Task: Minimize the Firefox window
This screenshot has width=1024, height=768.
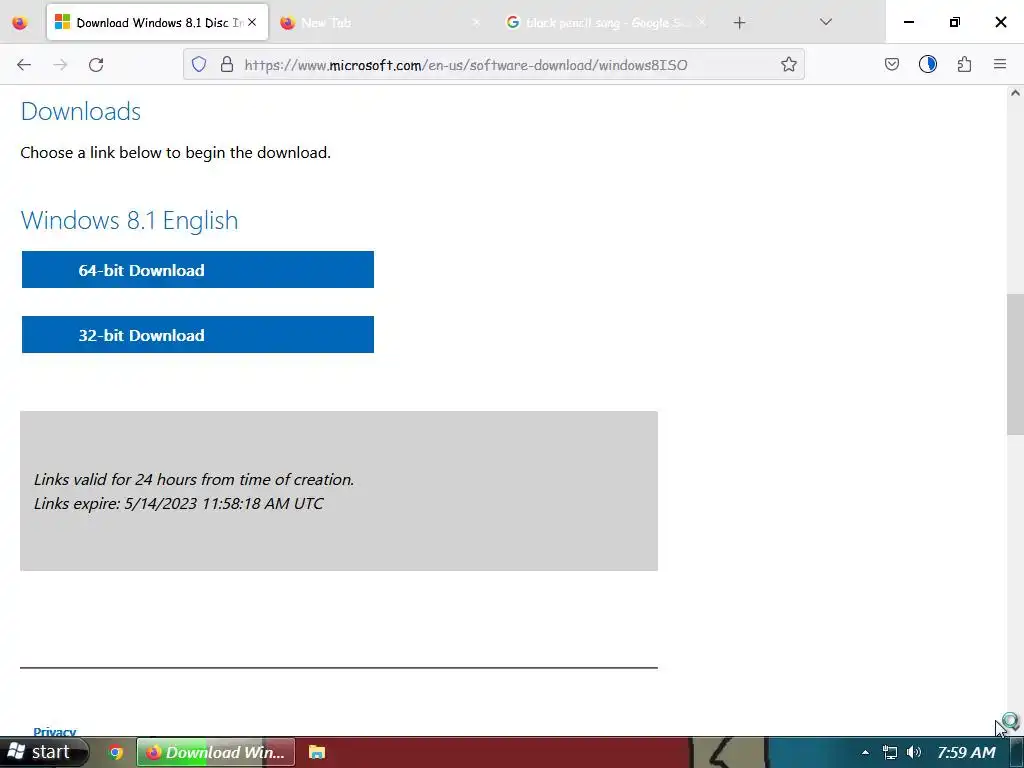Action: click(x=908, y=22)
